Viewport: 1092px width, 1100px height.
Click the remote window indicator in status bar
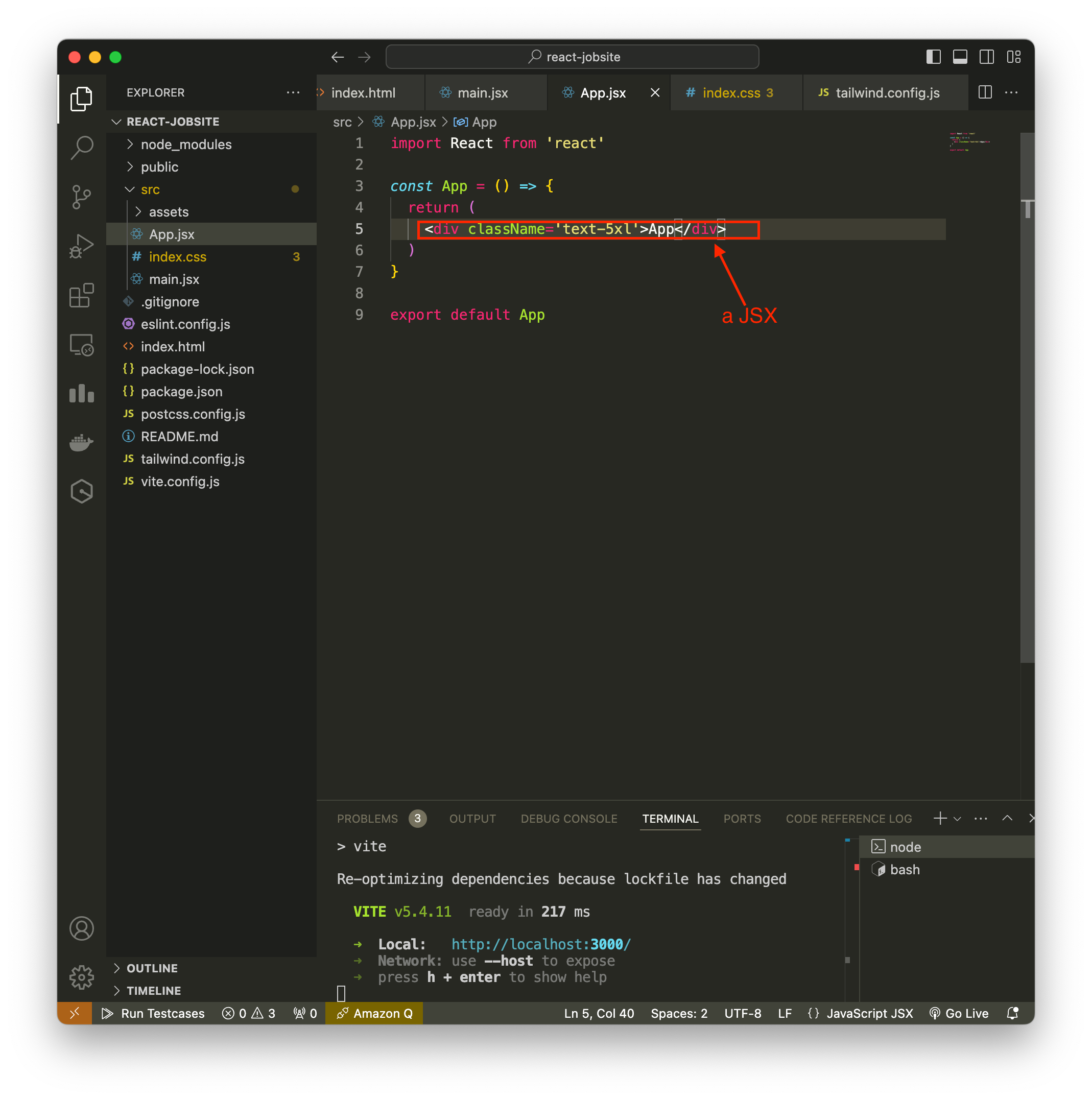(x=75, y=1014)
